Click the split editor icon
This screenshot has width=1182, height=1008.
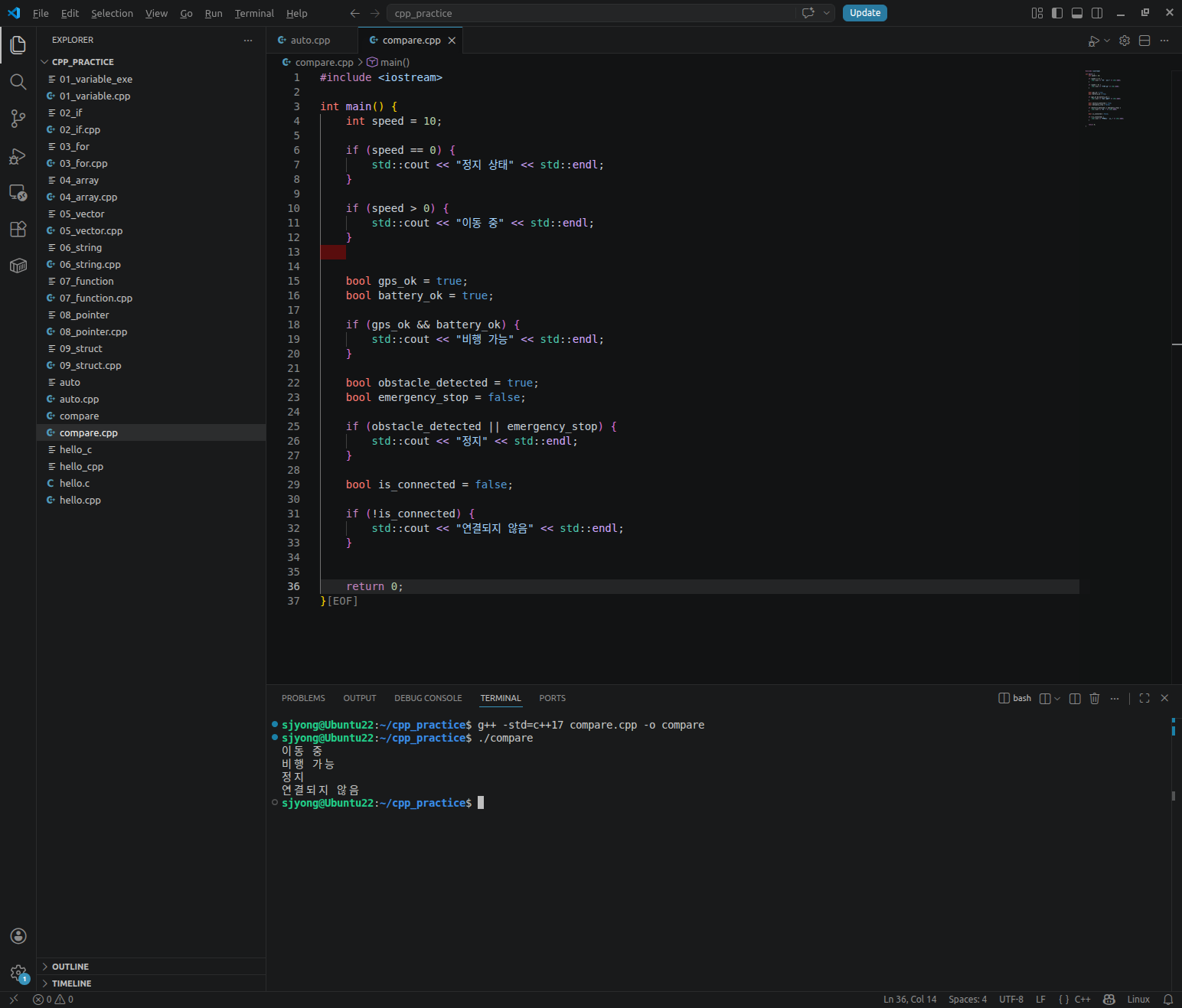[1144, 41]
